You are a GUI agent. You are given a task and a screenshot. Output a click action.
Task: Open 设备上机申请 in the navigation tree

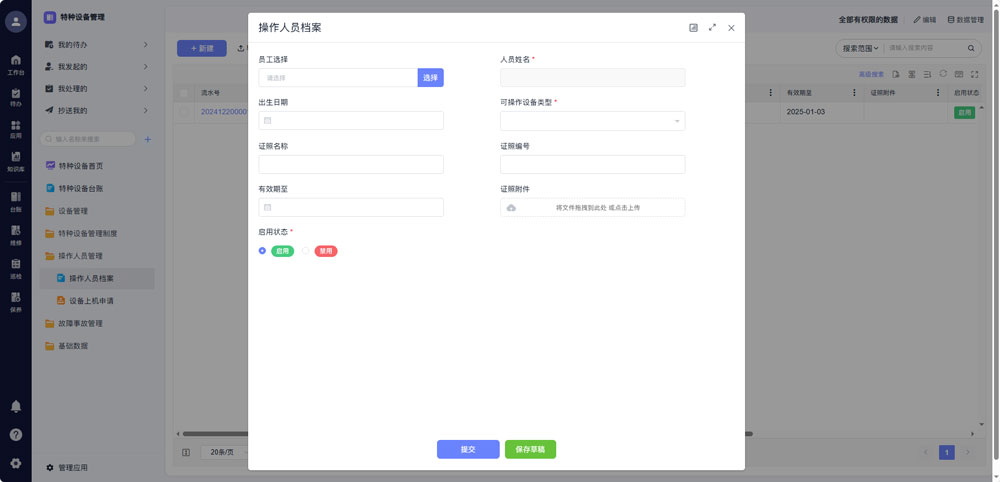coord(91,301)
